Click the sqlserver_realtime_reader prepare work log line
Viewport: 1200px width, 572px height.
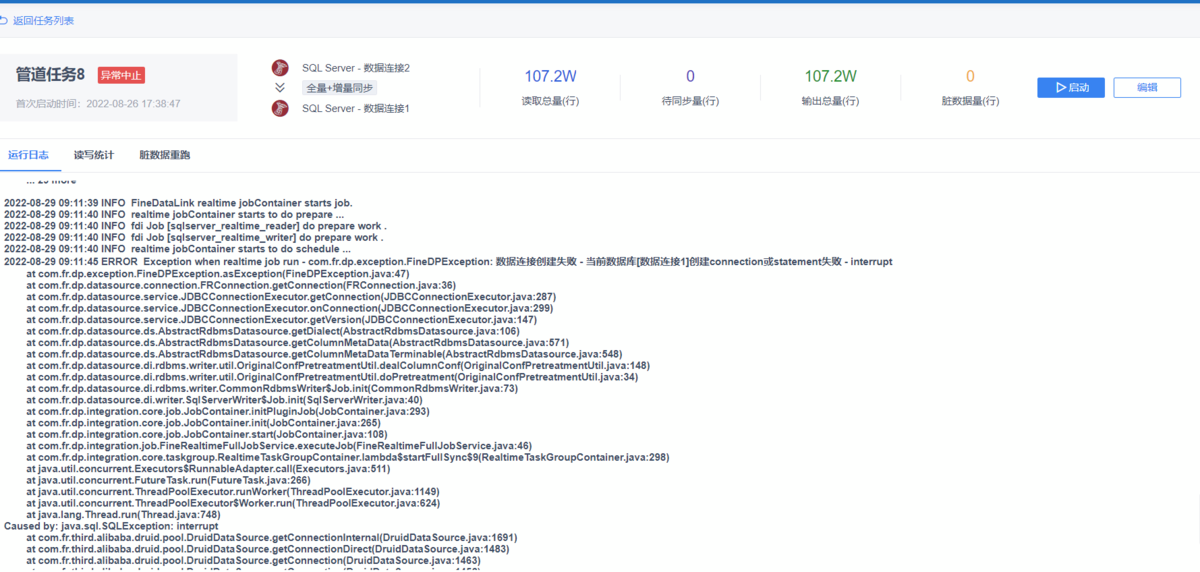[x=195, y=226]
